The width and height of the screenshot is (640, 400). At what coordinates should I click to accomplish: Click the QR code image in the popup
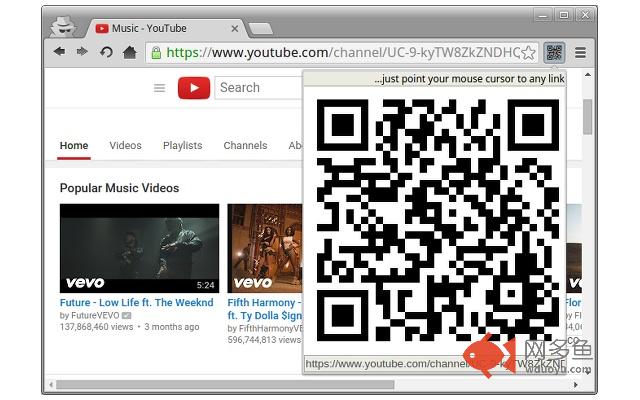[x=438, y=220]
